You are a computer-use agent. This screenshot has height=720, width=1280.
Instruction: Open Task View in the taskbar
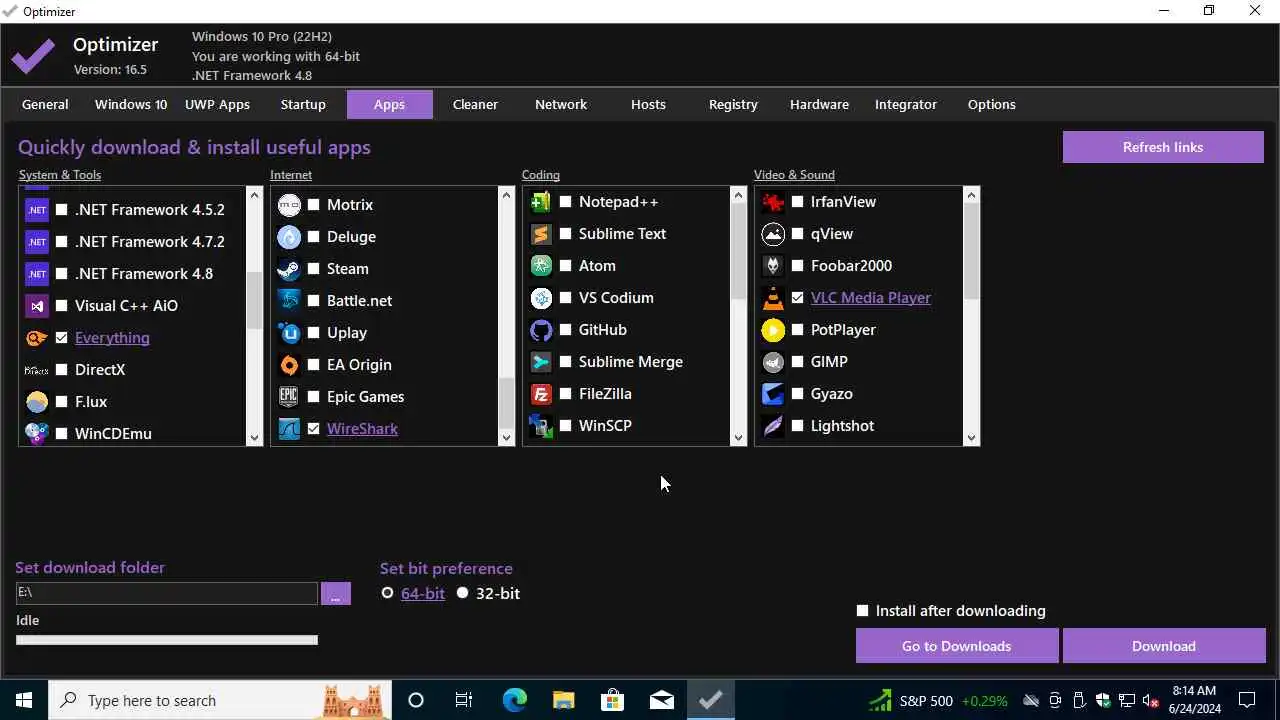tap(464, 700)
